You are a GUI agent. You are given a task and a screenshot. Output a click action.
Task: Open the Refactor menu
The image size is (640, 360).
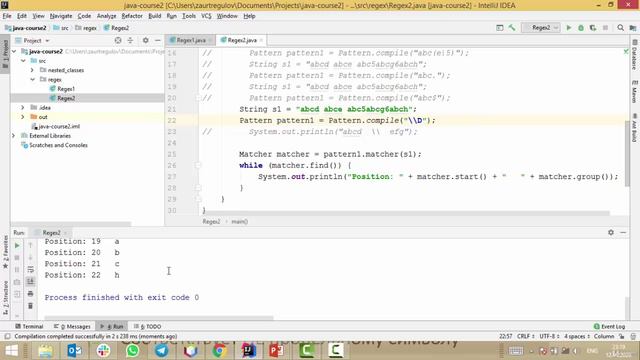pyautogui.click(x=132, y=16)
